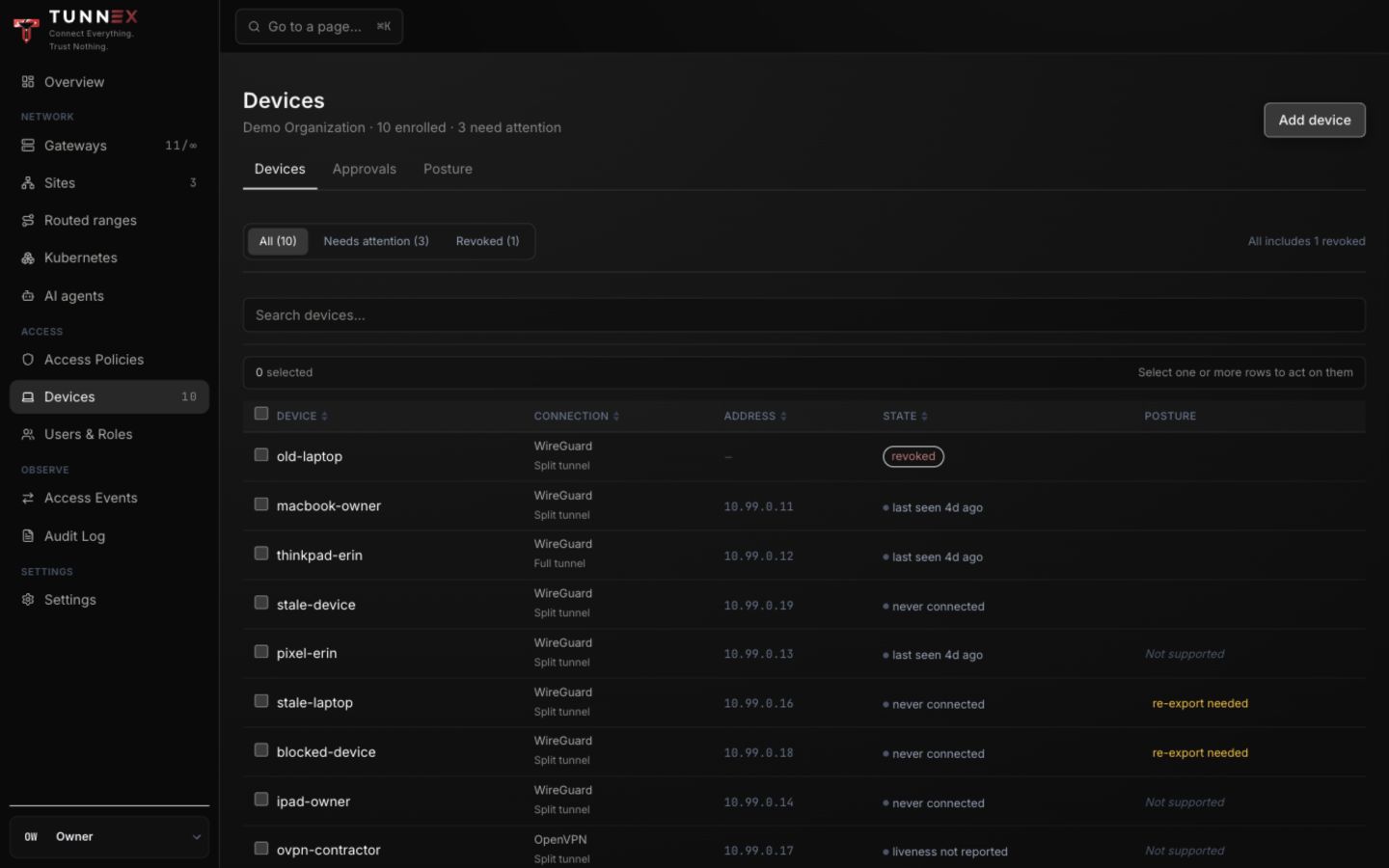
Task: Click the ipad-owner device name
Action: [313, 800]
